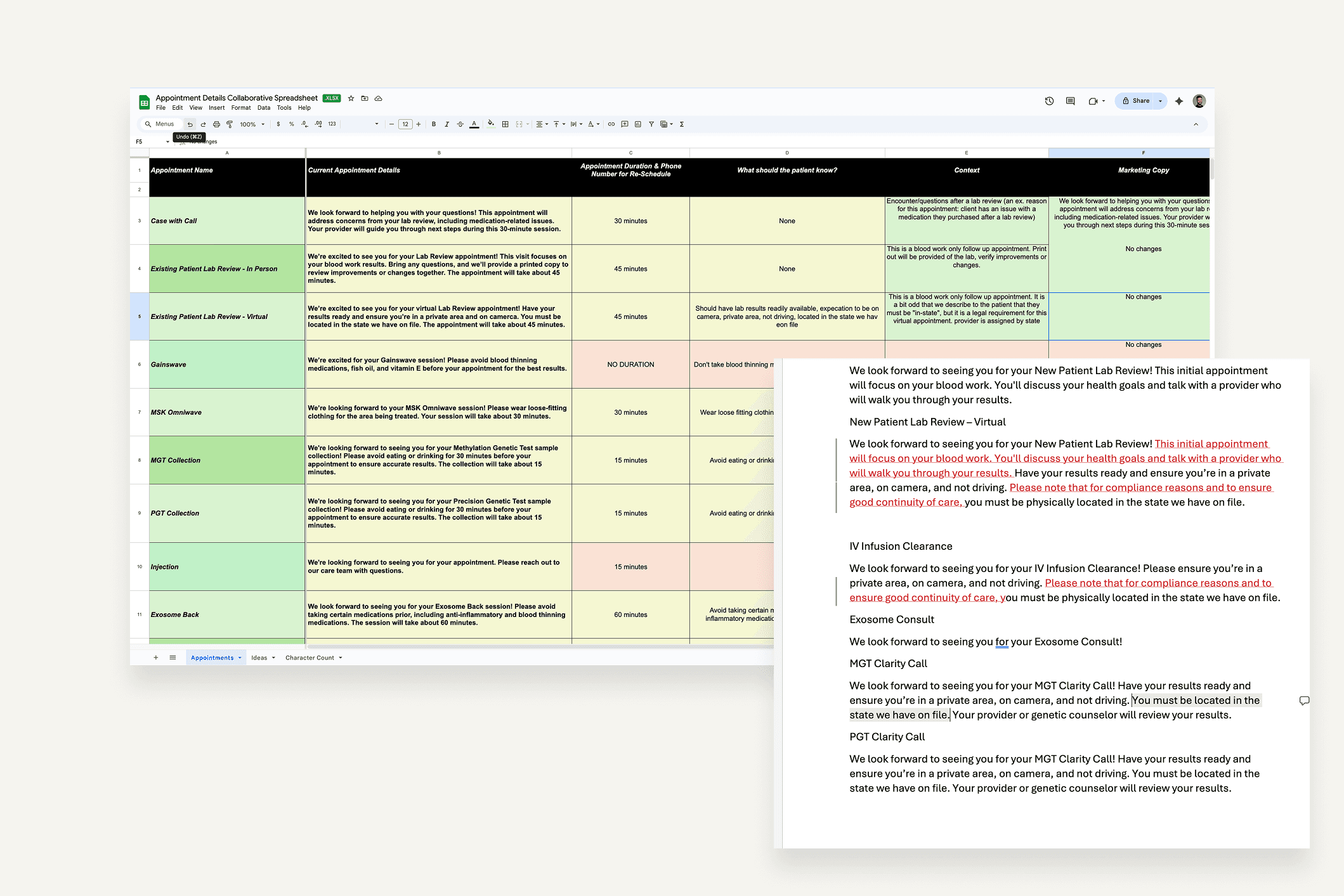This screenshot has width=1344, height=896.
Task: Open the Share options dropdown arrow
Action: tap(1160, 101)
